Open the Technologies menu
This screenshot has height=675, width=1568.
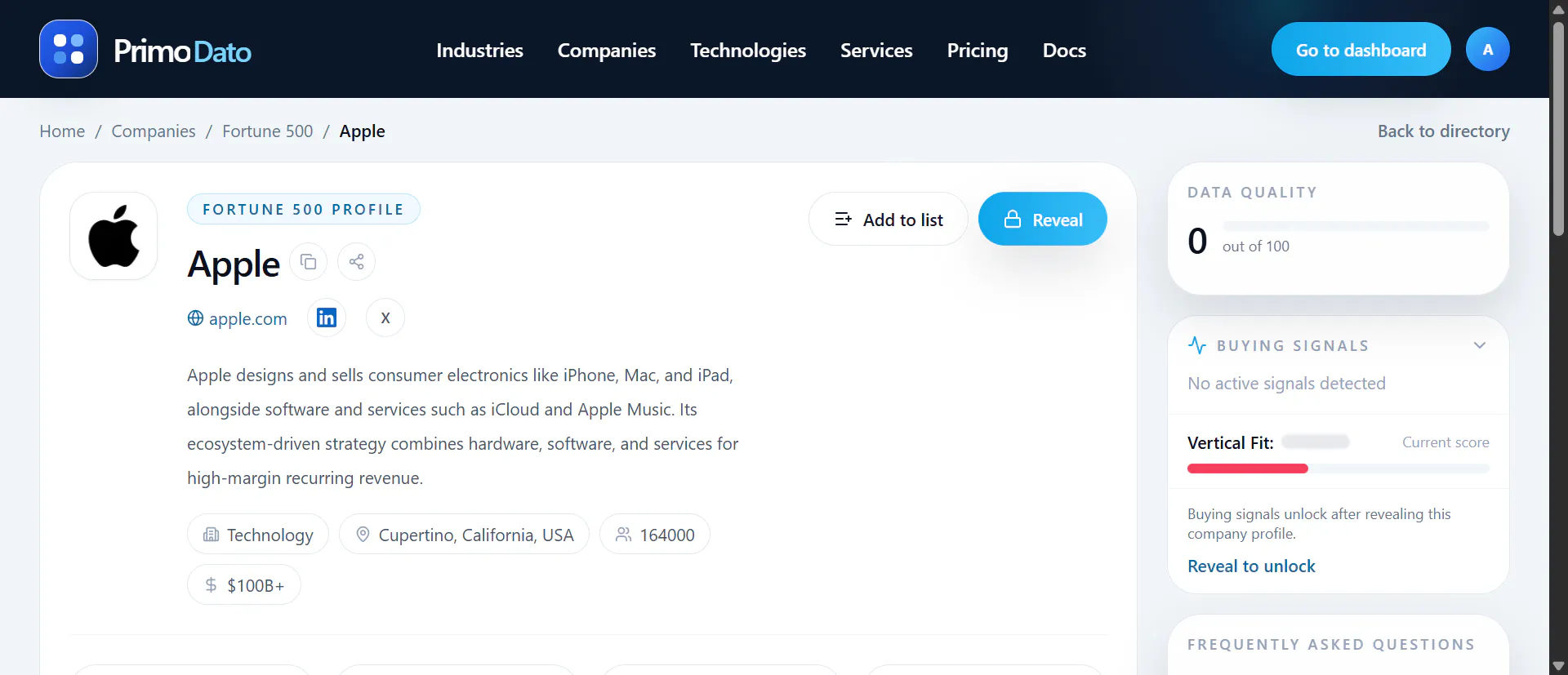click(x=748, y=50)
